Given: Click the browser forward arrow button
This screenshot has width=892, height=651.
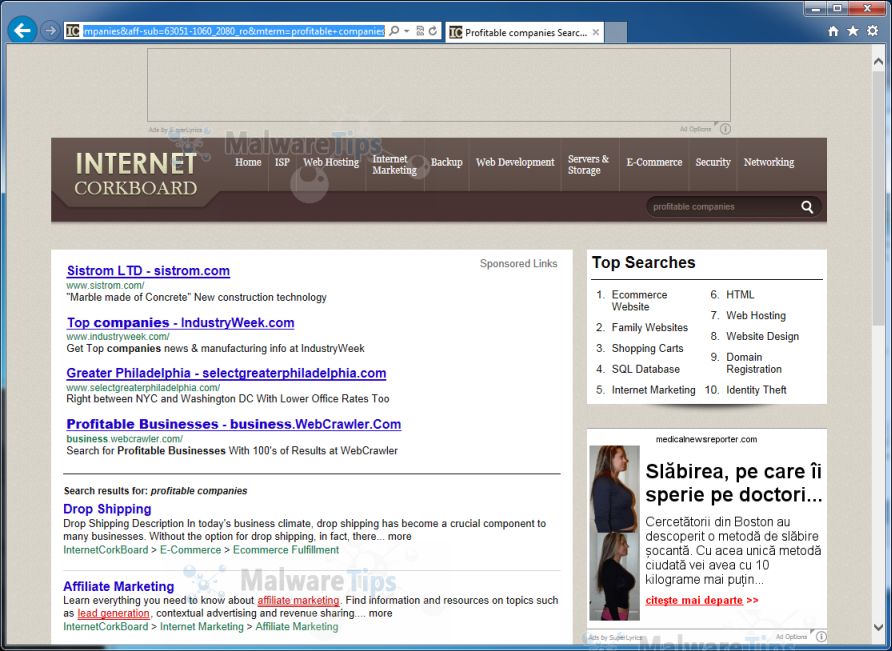Looking at the screenshot, I should pos(50,31).
